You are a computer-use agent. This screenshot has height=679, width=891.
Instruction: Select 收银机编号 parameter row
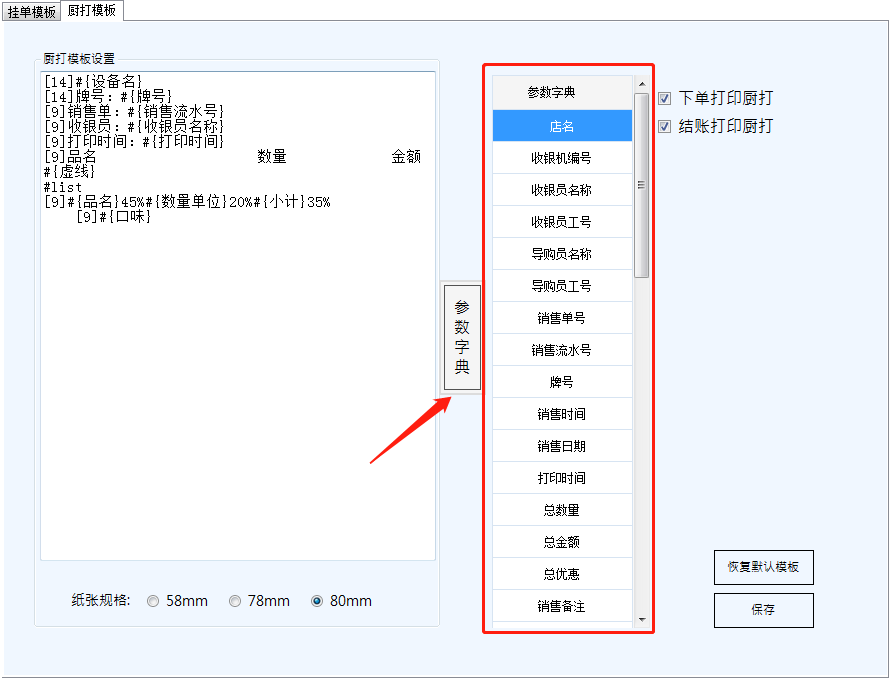coord(562,158)
